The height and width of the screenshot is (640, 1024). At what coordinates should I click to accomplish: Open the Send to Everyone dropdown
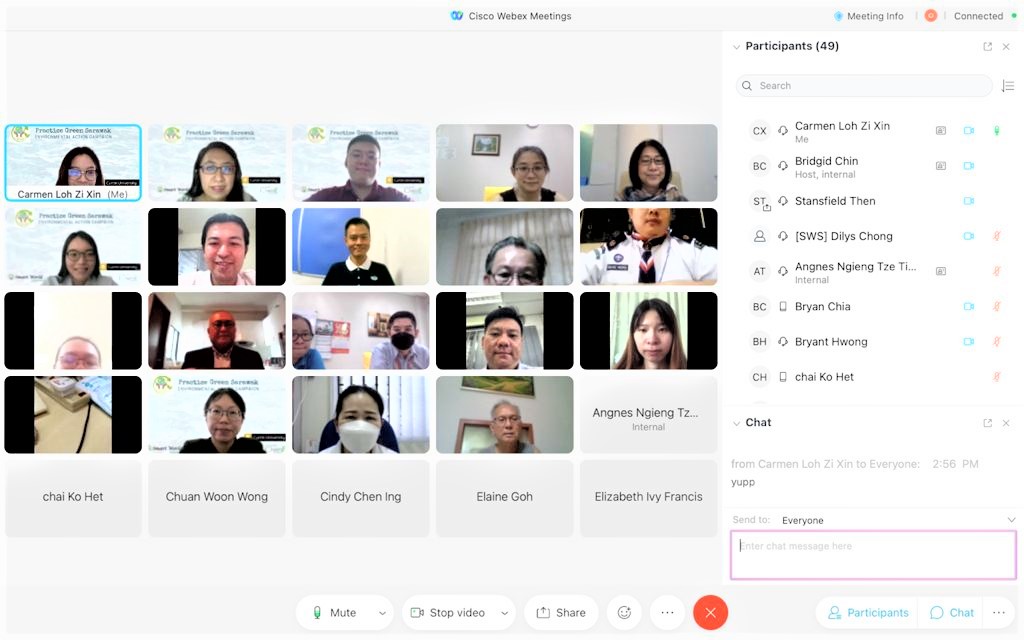pyautogui.click(x=897, y=520)
